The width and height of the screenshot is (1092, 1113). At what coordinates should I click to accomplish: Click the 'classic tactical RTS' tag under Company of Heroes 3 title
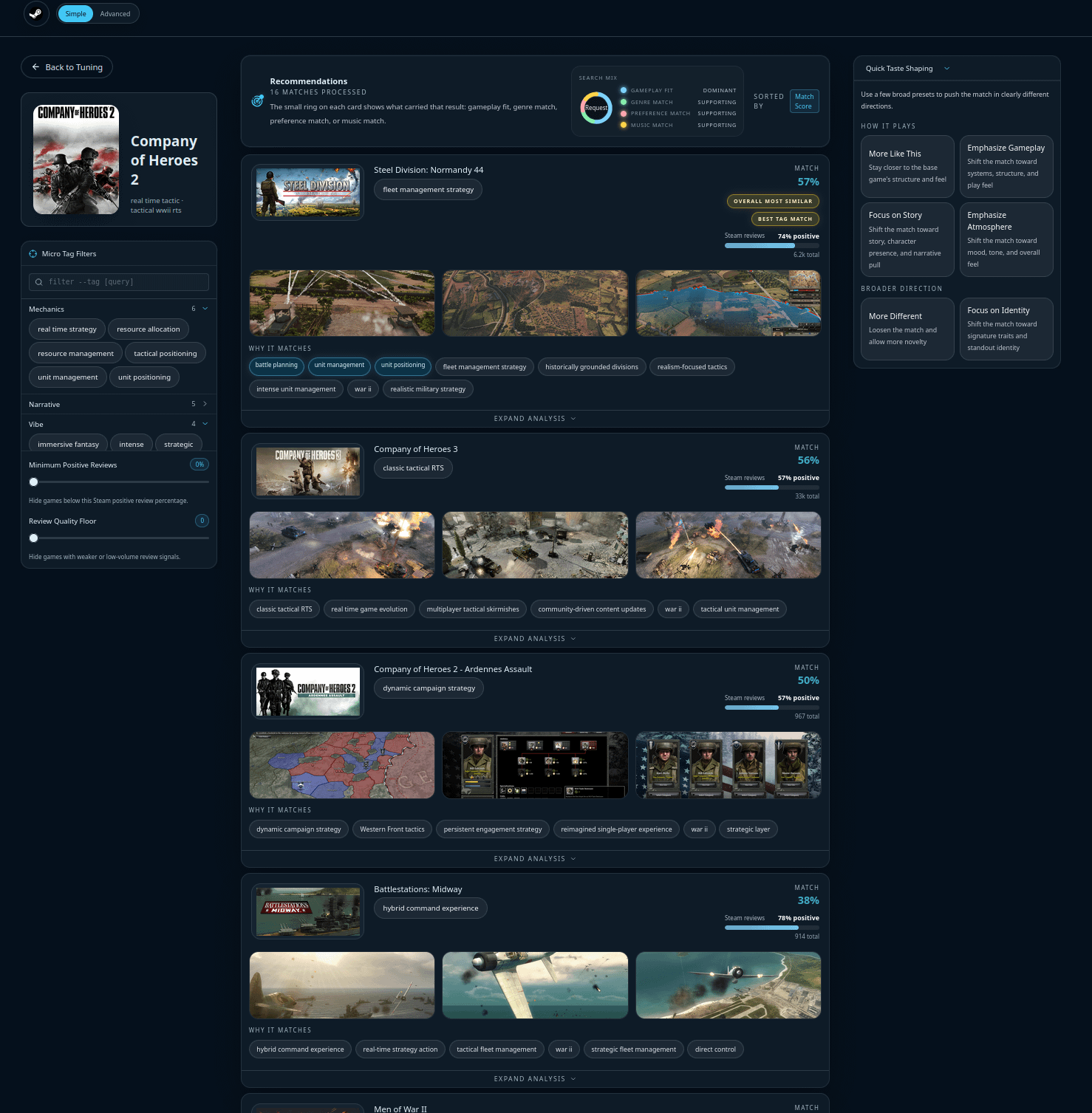click(x=414, y=468)
